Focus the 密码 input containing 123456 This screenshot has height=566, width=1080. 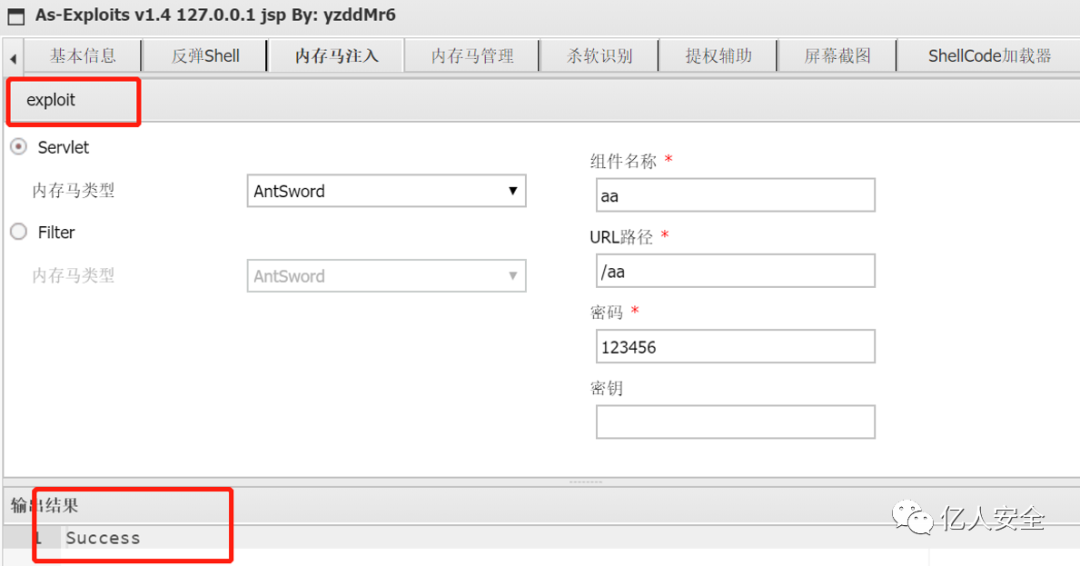736,346
